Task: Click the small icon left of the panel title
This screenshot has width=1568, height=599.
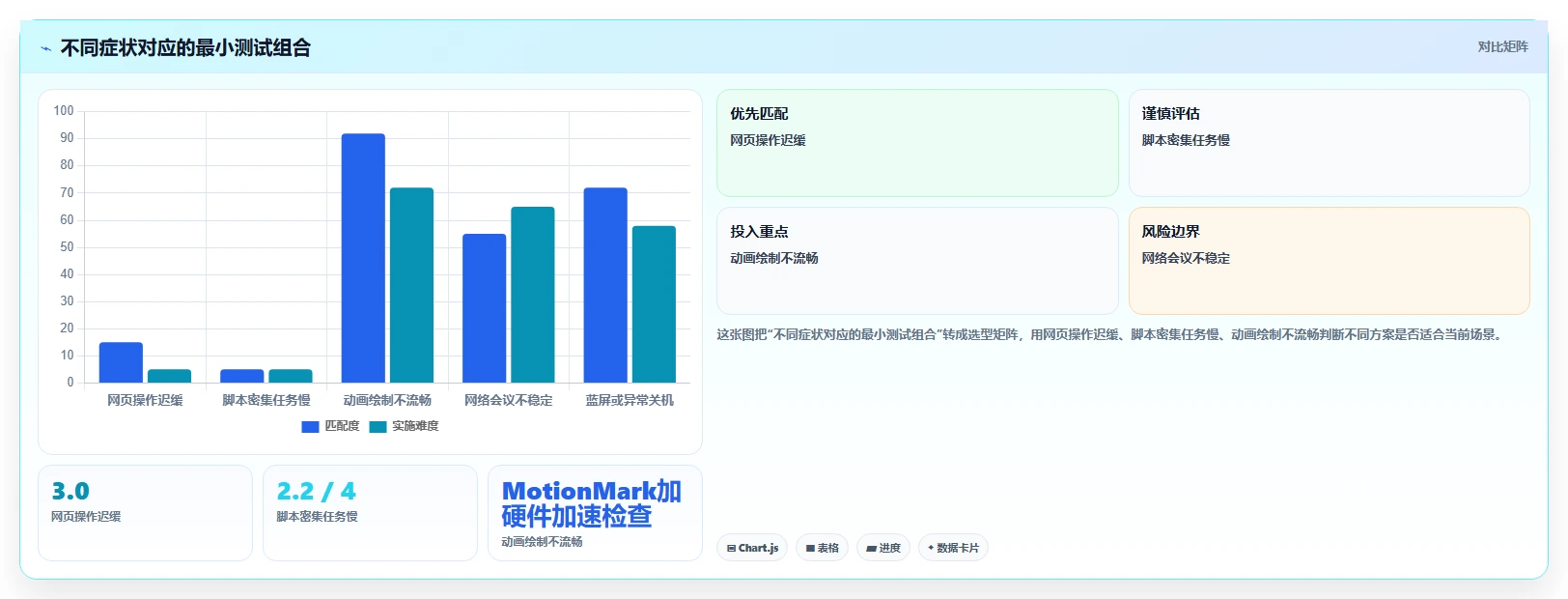Action: (x=45, y=48)
